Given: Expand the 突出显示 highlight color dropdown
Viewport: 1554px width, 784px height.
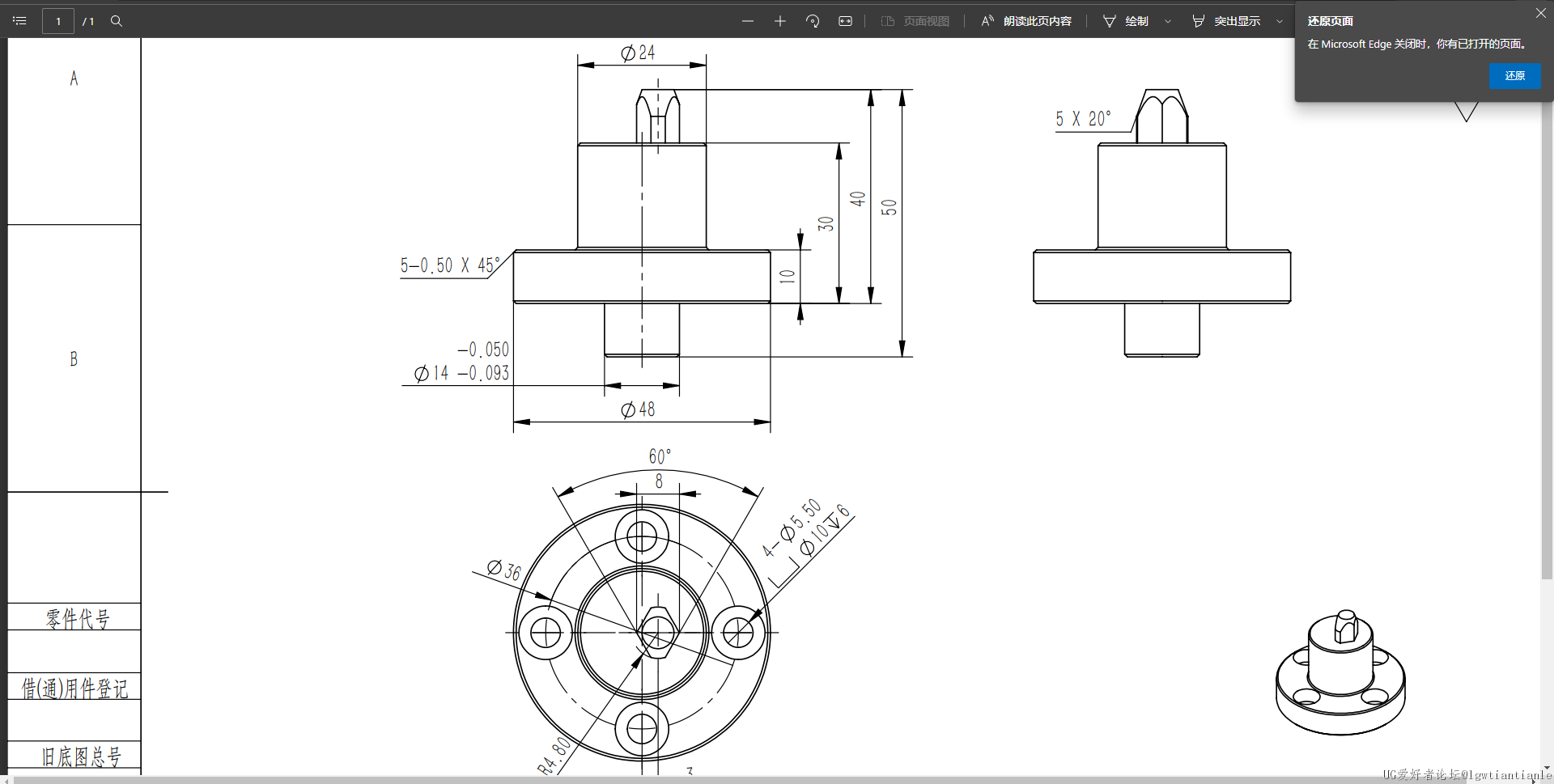Looking at the screenshot, I should tap(1280, 21).
